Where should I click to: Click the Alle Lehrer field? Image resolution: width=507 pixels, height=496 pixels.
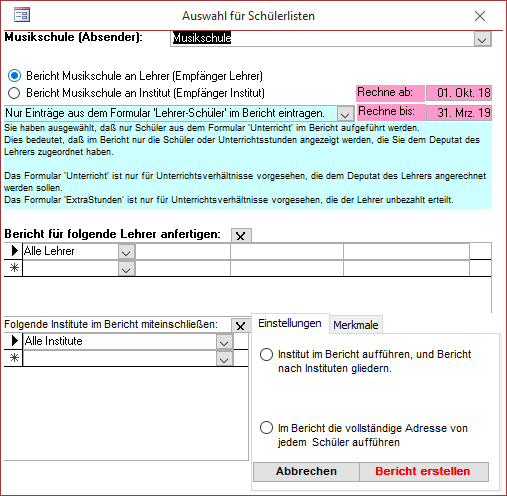[x=71, y=251]
